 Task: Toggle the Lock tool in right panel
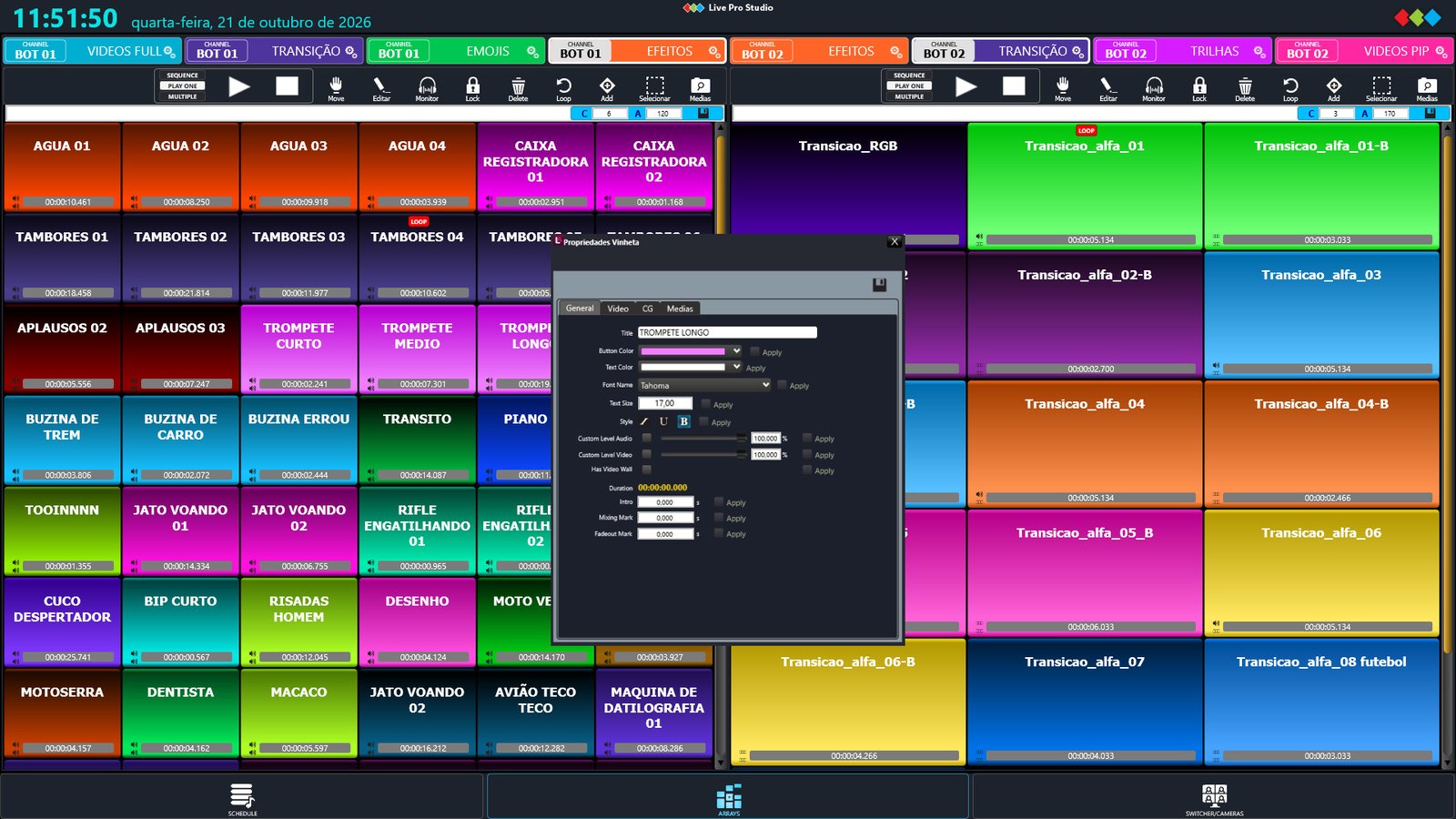point(1199,87)
